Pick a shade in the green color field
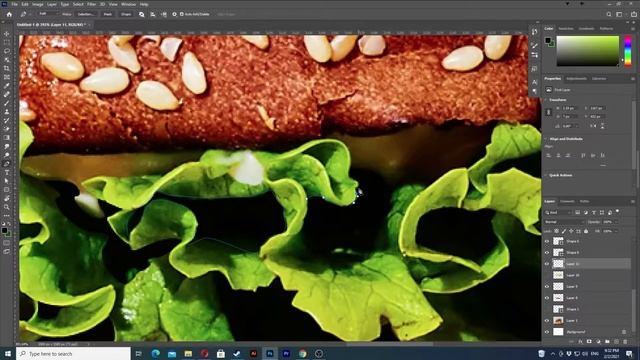640x360 pixels. click(x=588, y=51)
